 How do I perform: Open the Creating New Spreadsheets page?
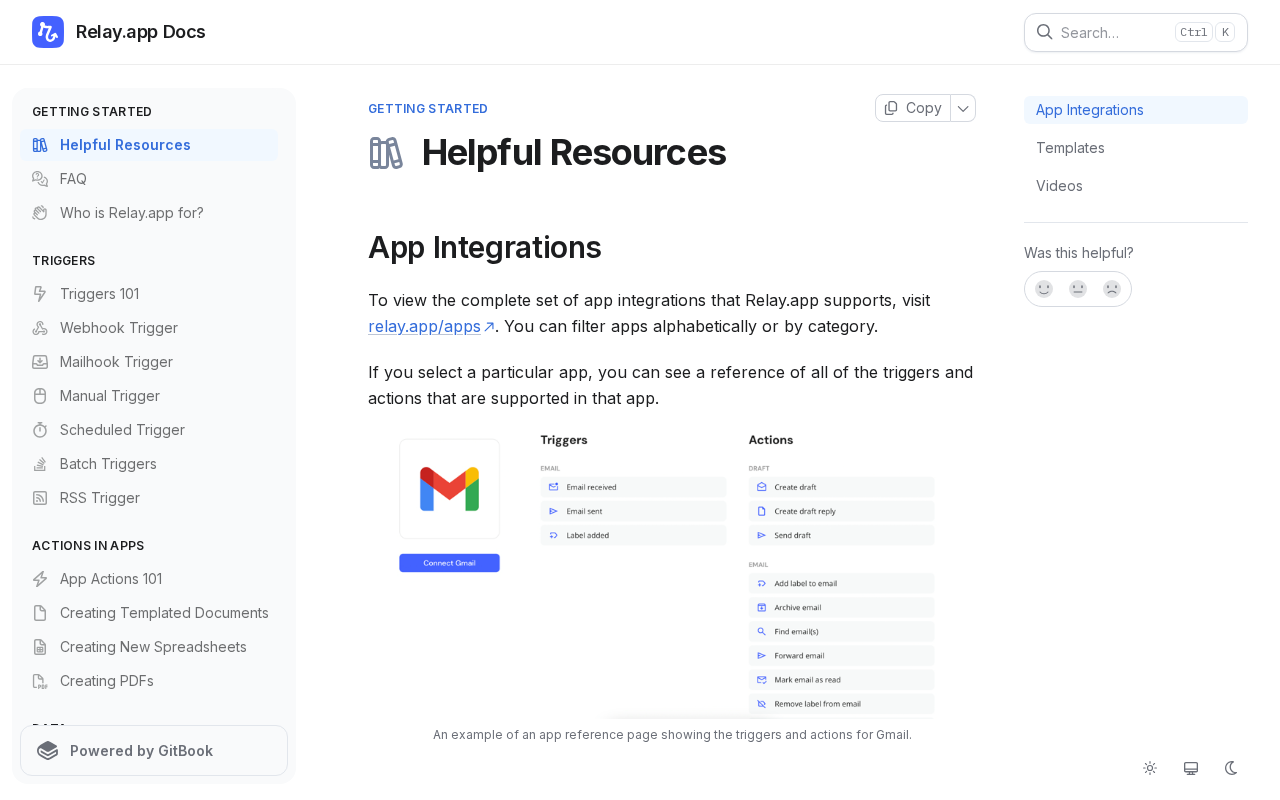pyautogui.click(x=149, y=647)
